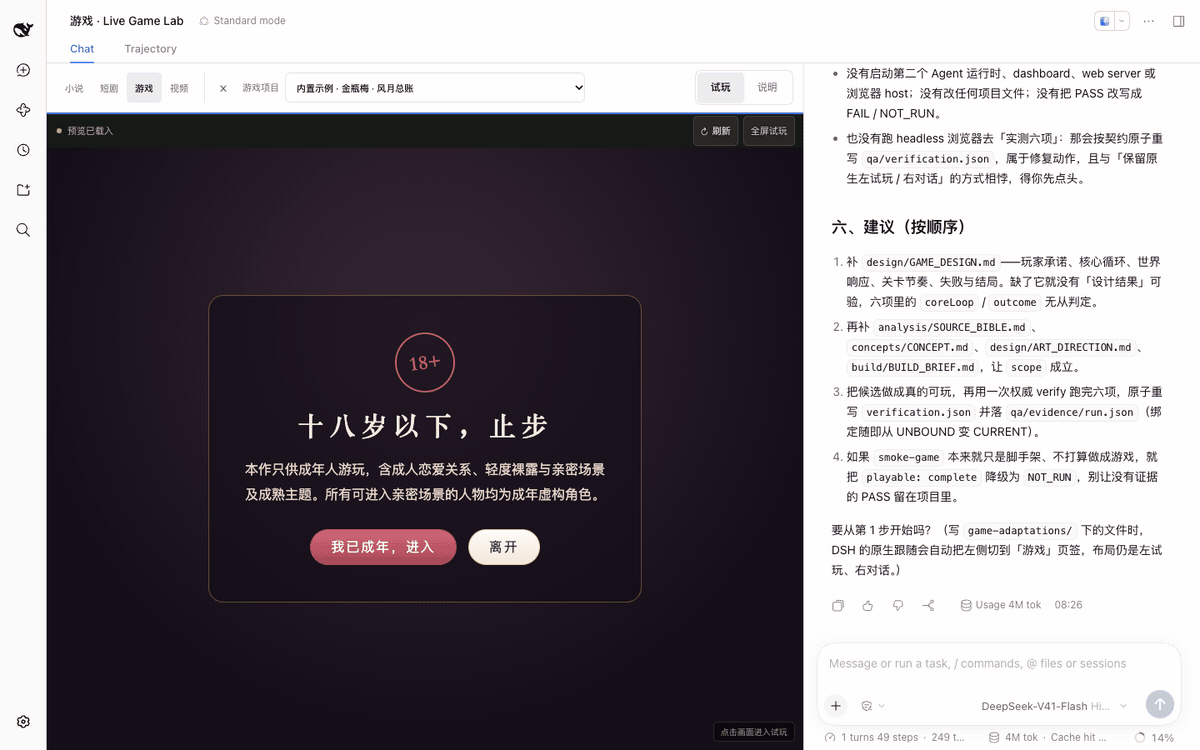Viewport: 1200px width, 750px height.
Task: Toggle the right sidebar panel icon
Action: pos(1178,21)
